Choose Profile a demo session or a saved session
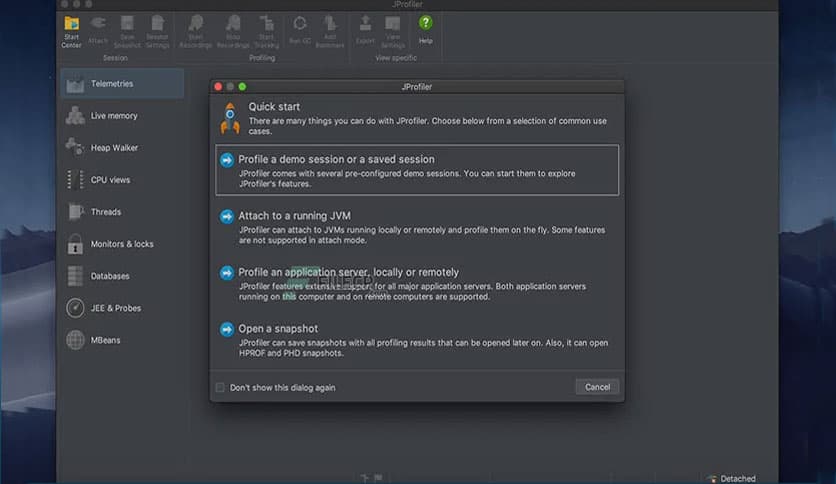Screen dimensions: 836x484 [417, 170]
